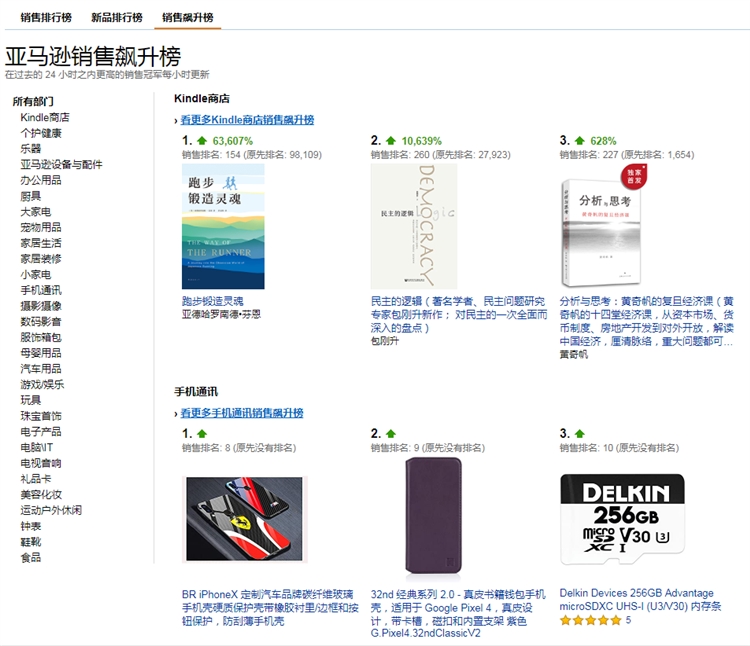Select 珠宝首饰 department
The height and width of the screenshot is (646, 750).
[x=41, y=416]
